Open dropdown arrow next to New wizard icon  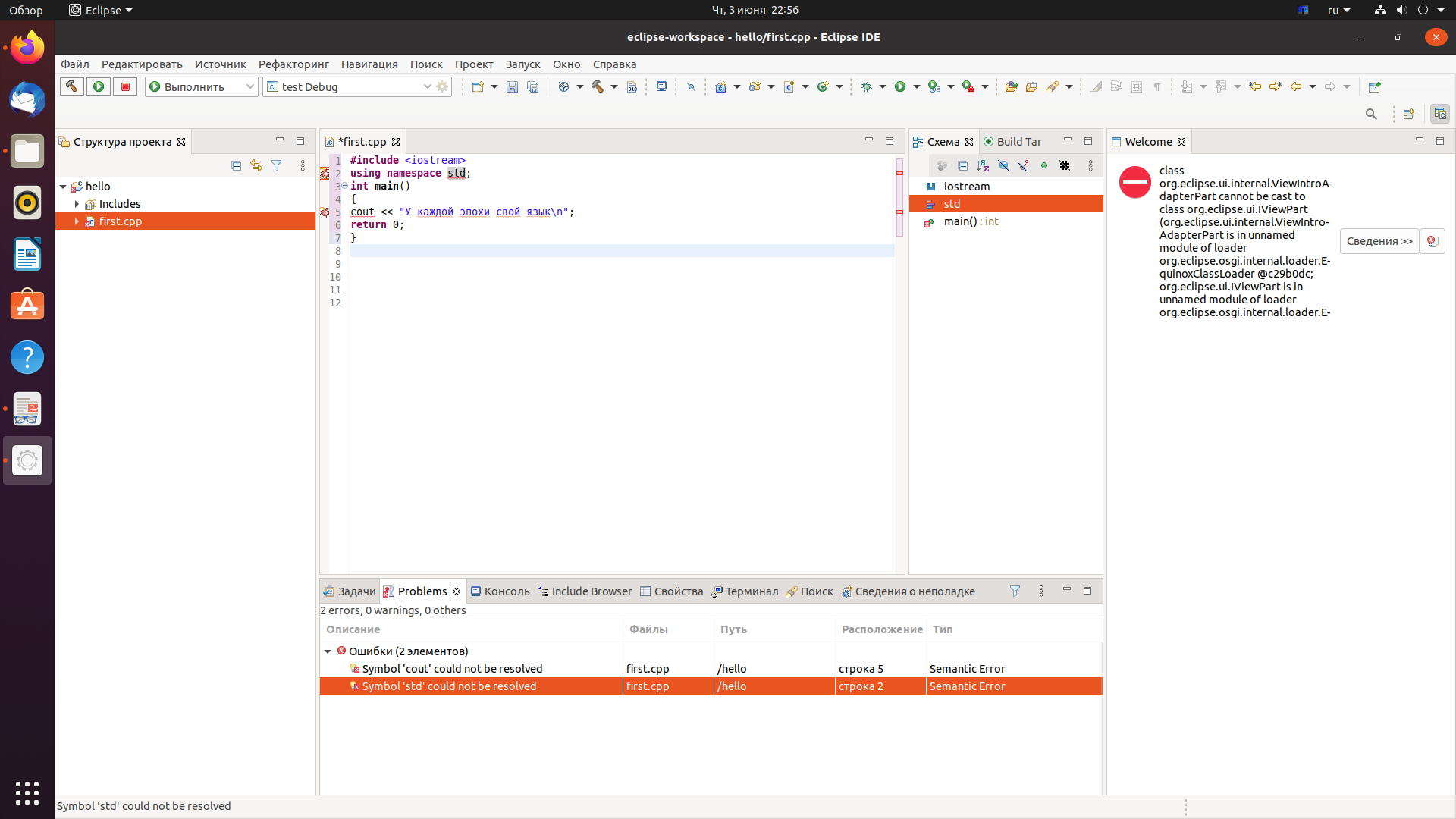(494, 86)
